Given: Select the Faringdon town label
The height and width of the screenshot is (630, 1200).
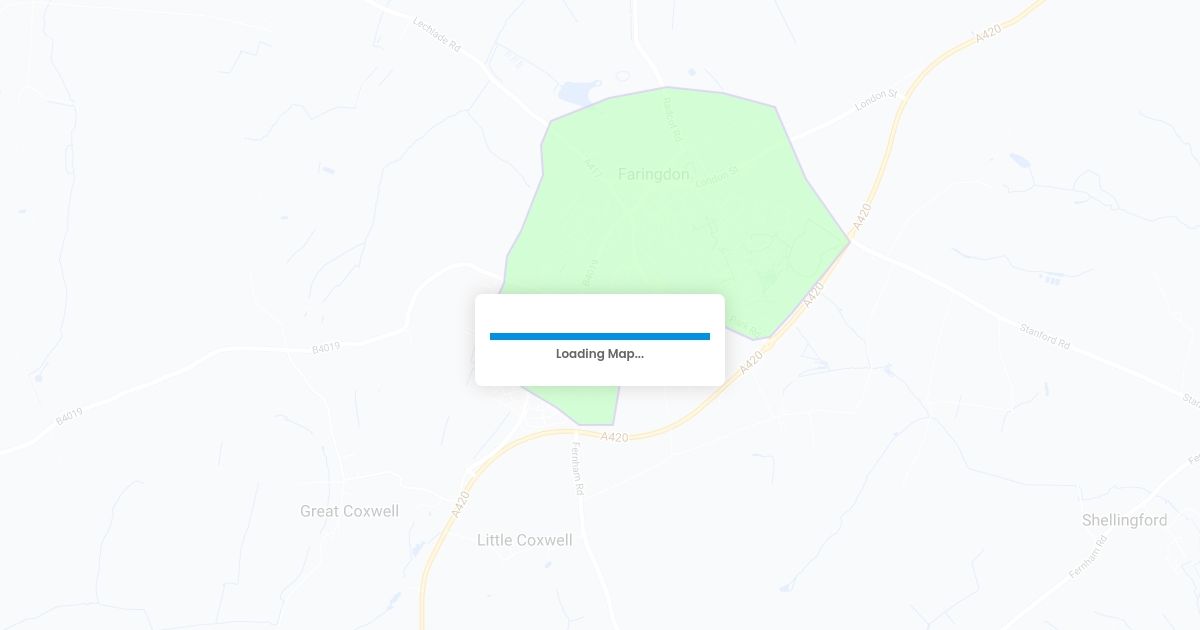Looking at the screenshot, I should point(654,174).
